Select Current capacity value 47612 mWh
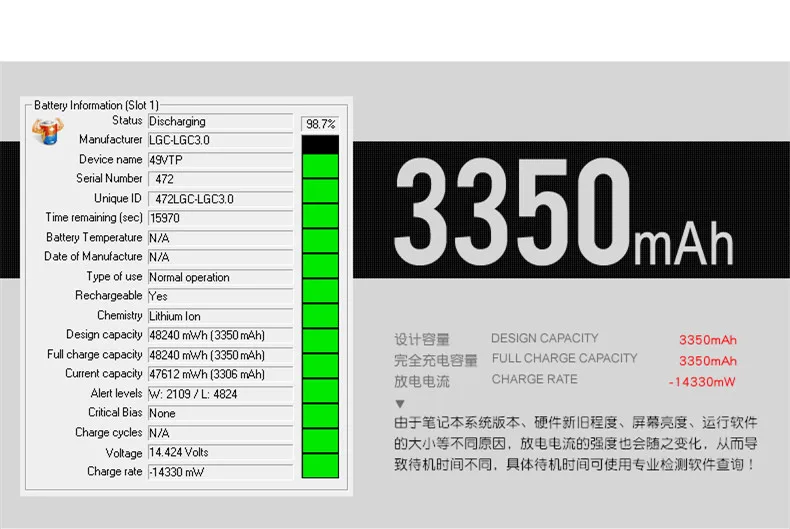Image resolution: width=790 pixels, height=529 pixels. [x=207, y=374]
